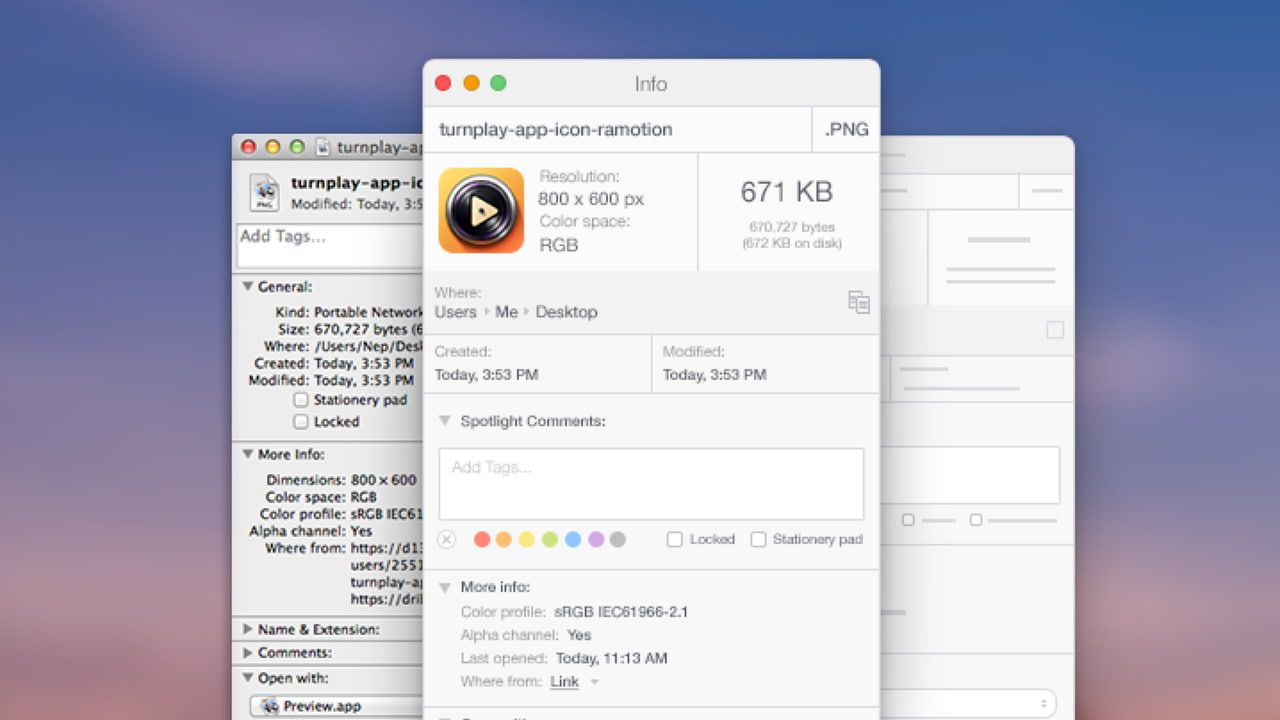
Task: Collapse the Open with section
Action: [247, 678]
